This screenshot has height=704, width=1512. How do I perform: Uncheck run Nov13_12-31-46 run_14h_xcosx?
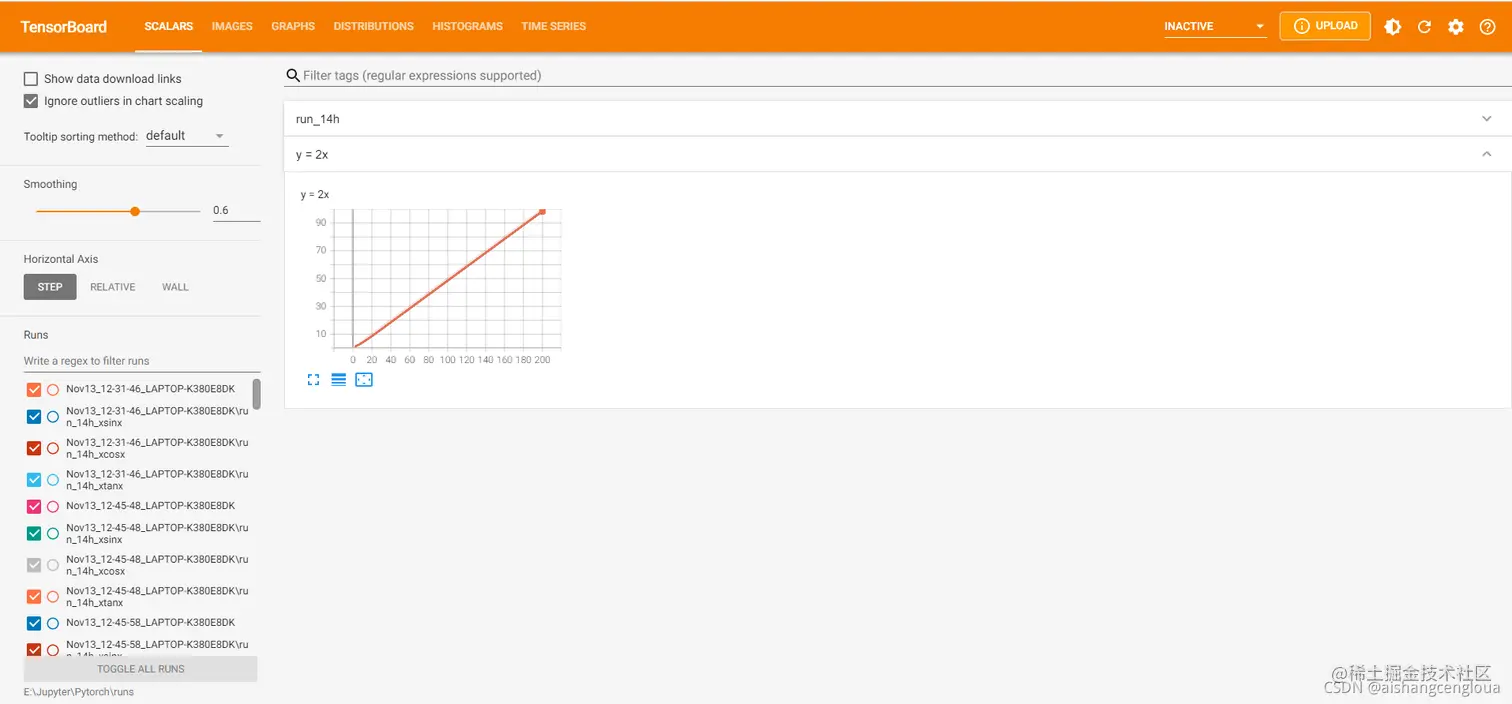(x=34, y=448)
